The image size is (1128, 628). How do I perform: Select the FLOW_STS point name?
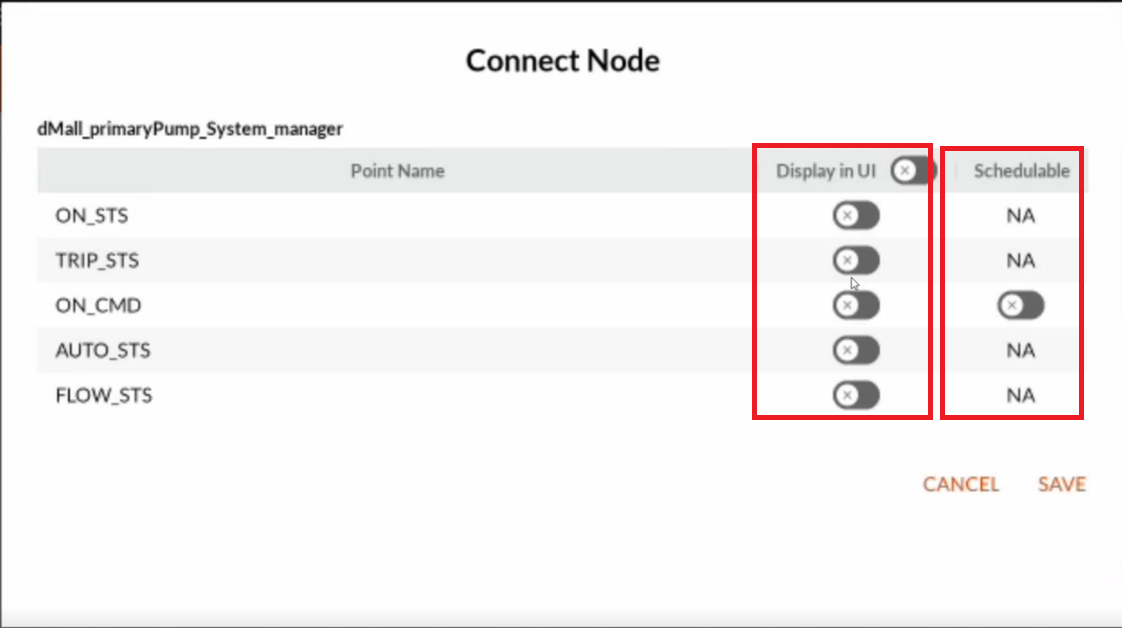tap(104, 396)
